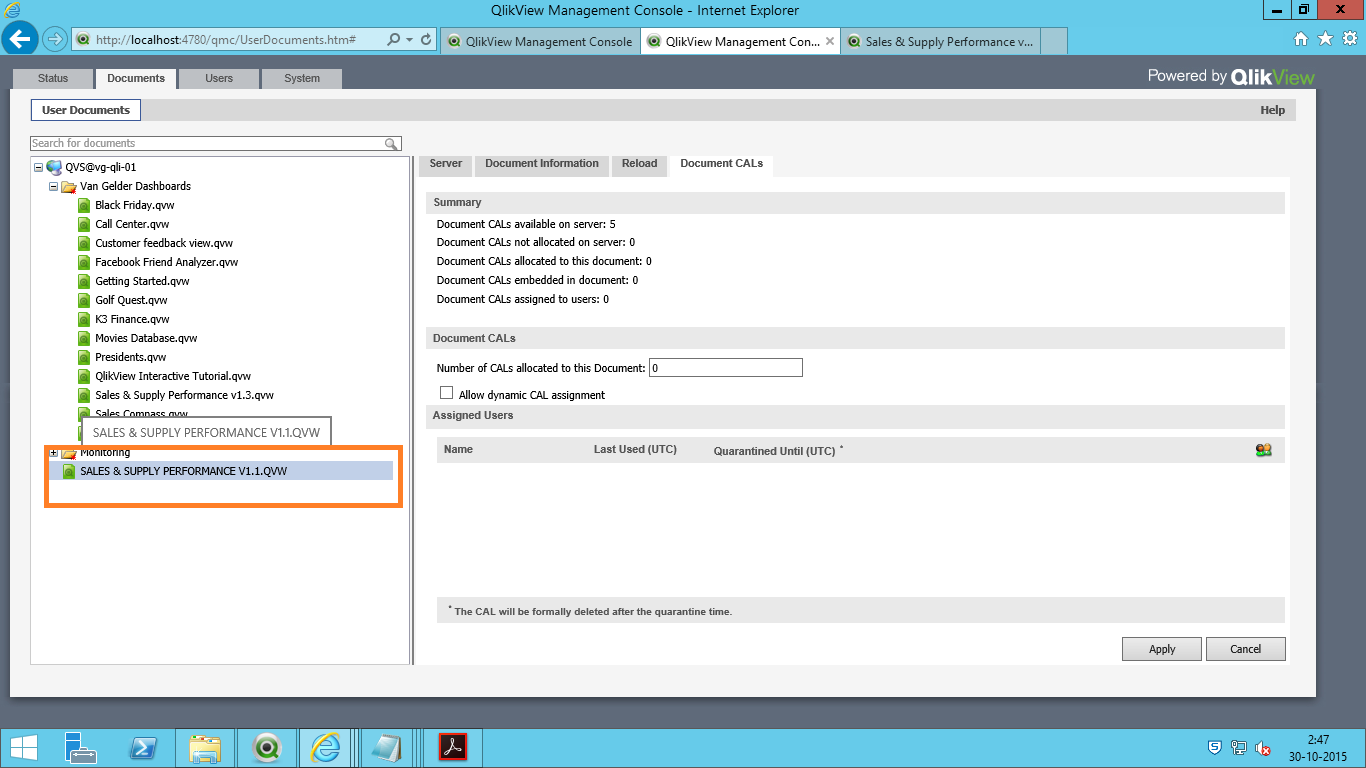Open the Users tab
The height and width of the screenshot is (768, 1366).
pyautogui.click(x=219, y=78)
